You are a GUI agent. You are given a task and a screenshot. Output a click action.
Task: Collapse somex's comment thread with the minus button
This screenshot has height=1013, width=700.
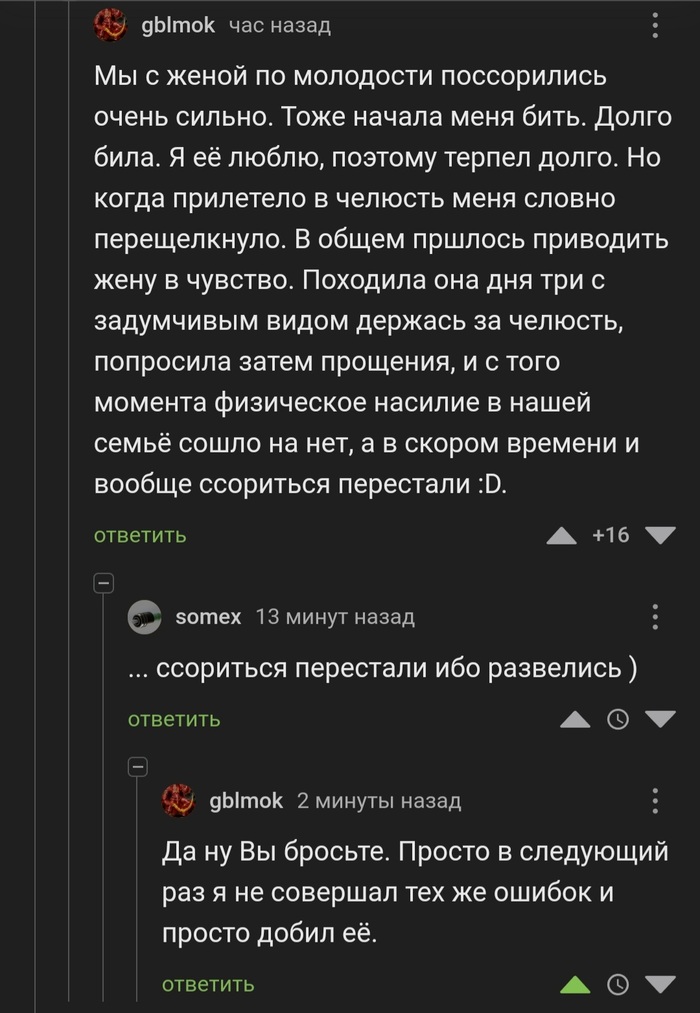(x=103, y=583)
